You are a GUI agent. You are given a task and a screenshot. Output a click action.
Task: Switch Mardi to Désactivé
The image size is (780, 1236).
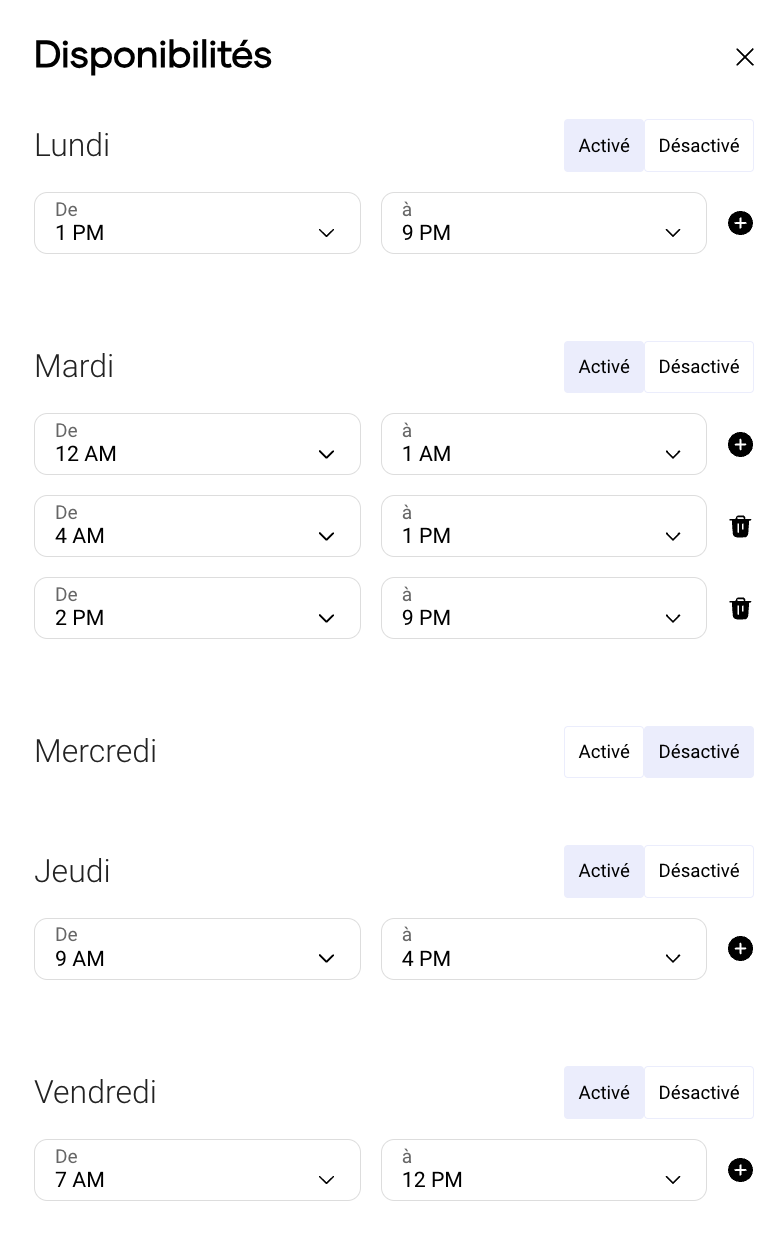pos(698,367)
